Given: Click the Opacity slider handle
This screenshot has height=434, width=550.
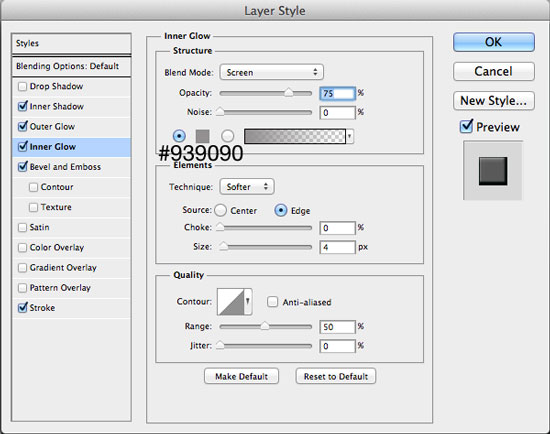Looking at the screenshot, I should 288,93.
